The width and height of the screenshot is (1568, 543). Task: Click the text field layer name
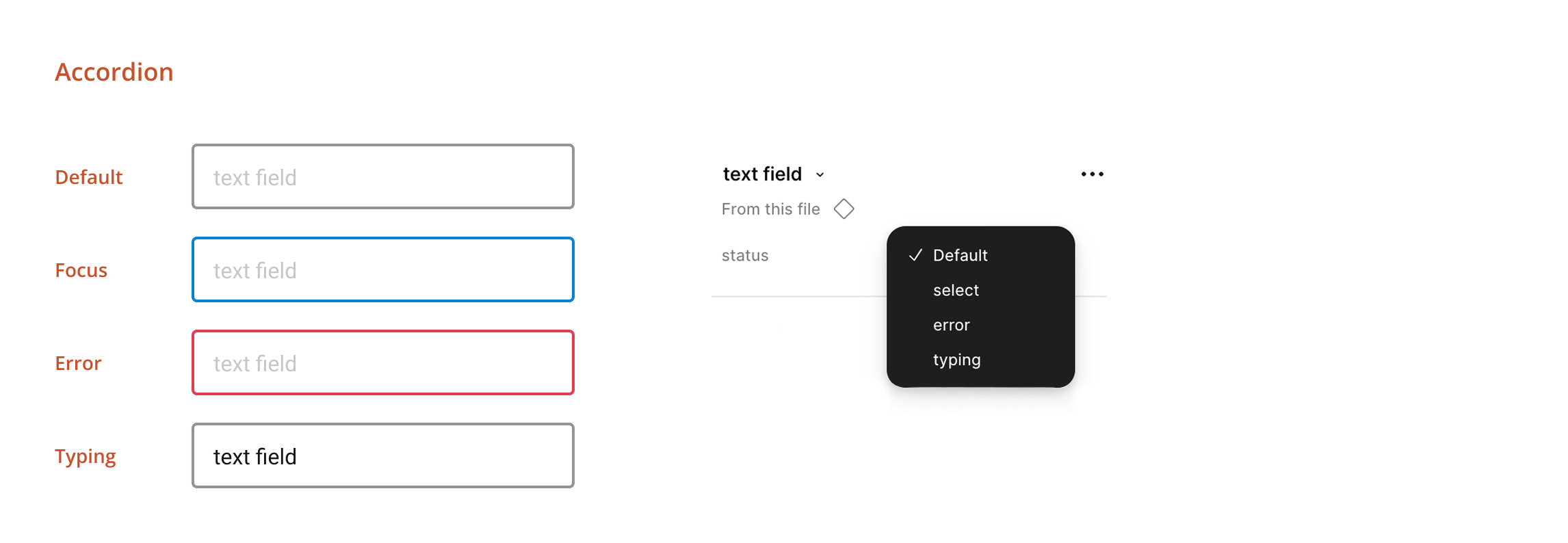(763, 174)
